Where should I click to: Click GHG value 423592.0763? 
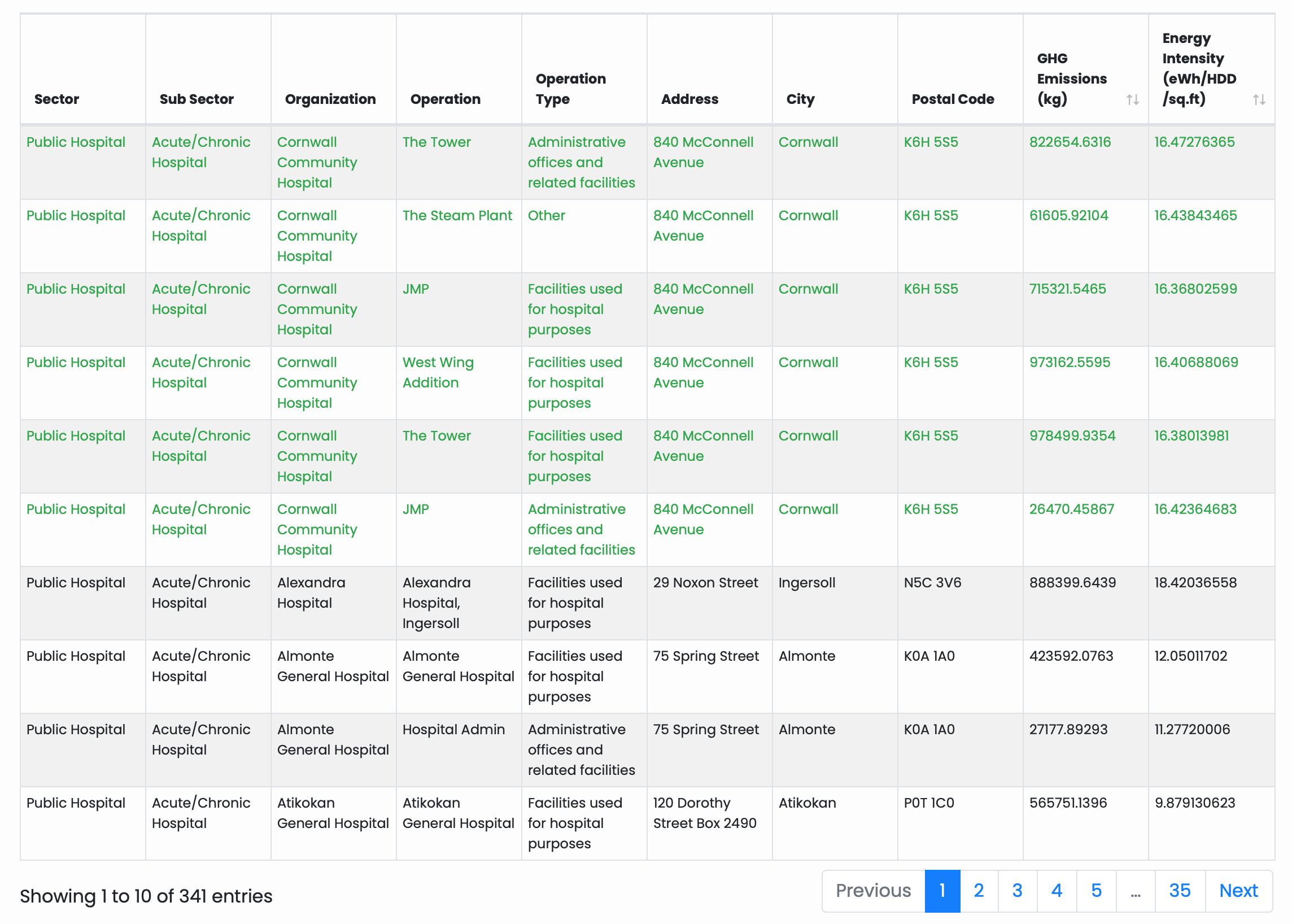[1071, 656]
